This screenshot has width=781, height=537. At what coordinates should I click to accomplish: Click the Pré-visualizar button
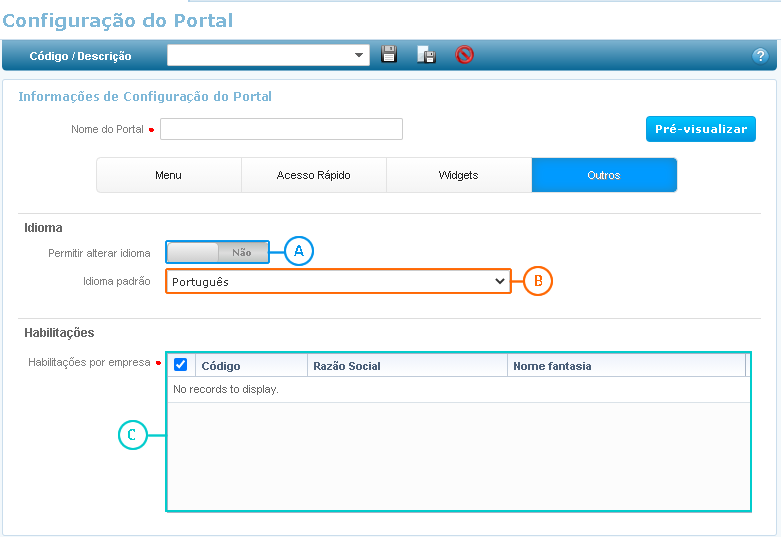pyautogui.click(x=700, y=129)
